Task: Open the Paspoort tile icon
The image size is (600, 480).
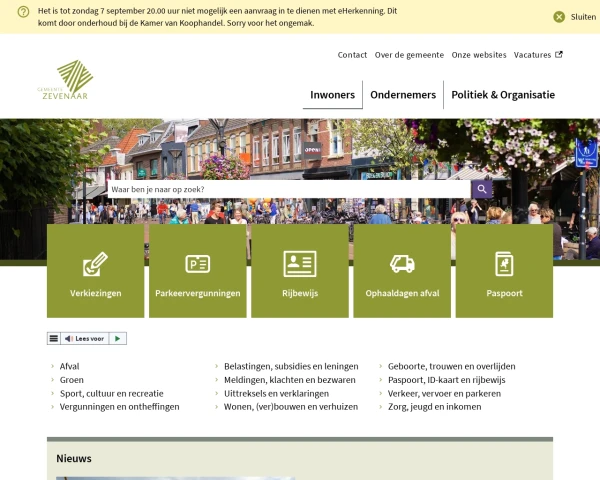Action: [x=504, y=264]
